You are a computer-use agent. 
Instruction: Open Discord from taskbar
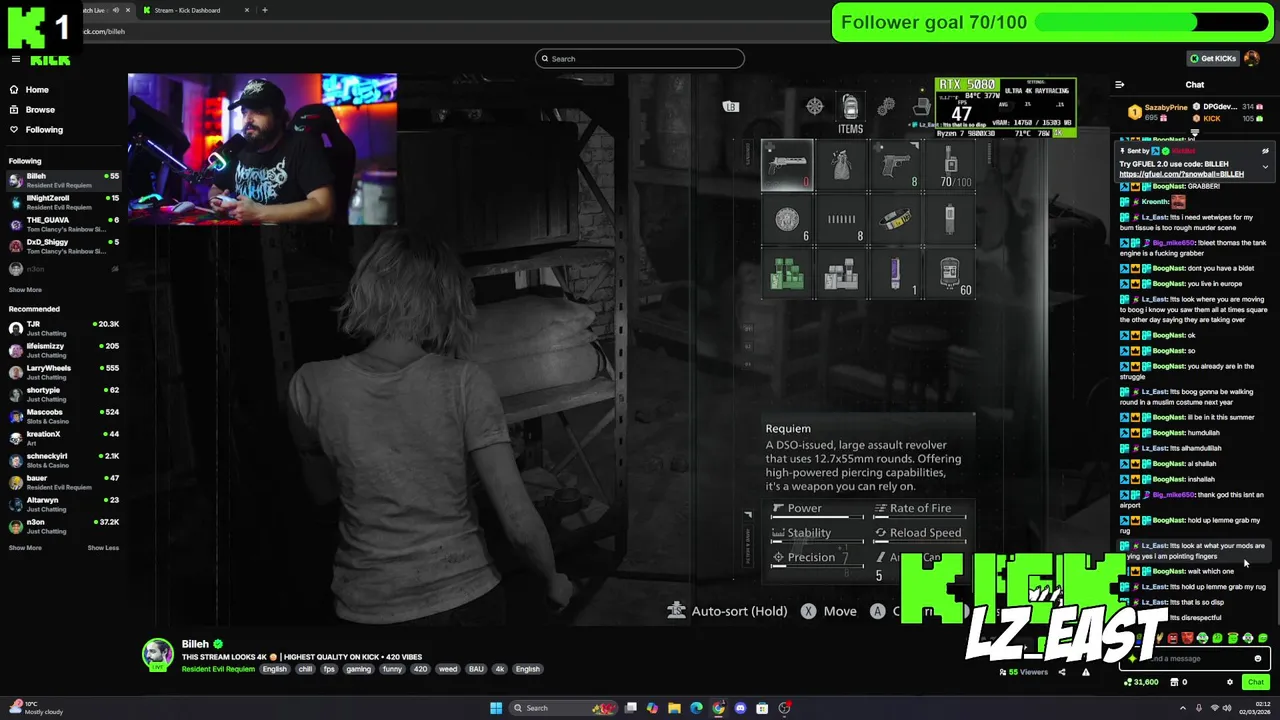(740, 708)
